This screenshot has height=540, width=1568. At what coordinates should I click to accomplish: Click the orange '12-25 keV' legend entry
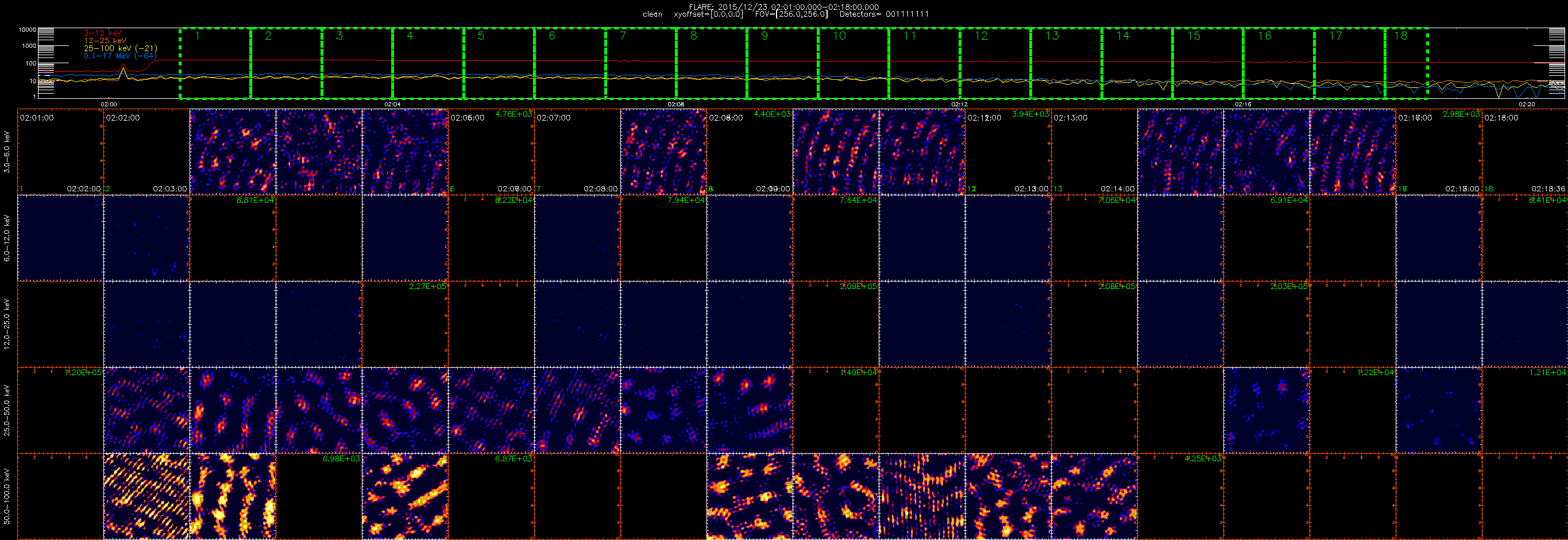[105, 40]
